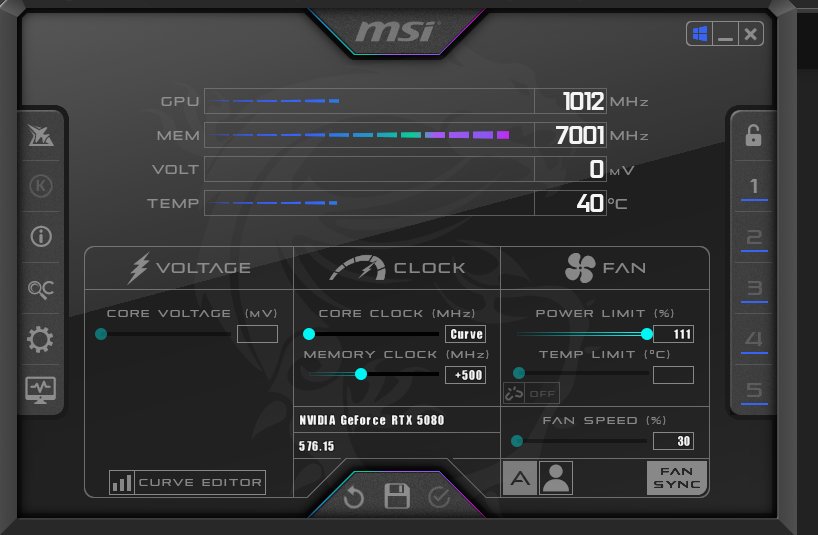Open the system information 'i' icon

(41, 236)
